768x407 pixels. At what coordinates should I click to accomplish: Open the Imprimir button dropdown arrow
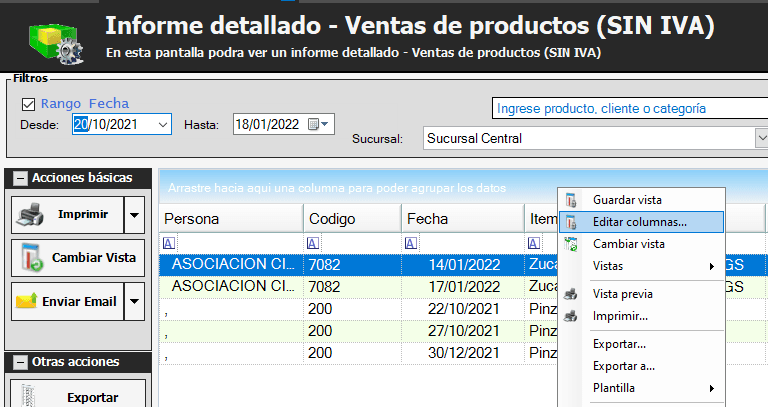135,214
